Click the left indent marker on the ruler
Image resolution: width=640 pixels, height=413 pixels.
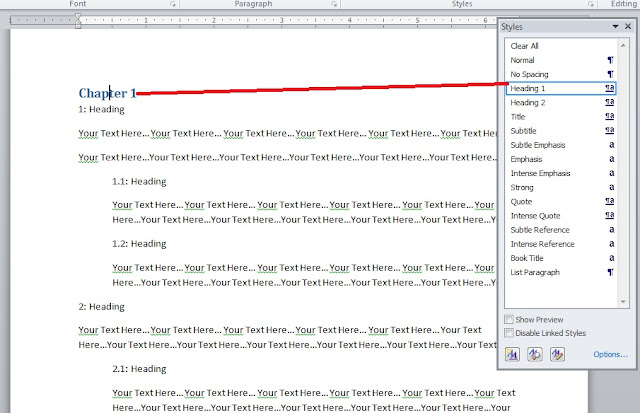pyautogui.click(x=78, y=26)
